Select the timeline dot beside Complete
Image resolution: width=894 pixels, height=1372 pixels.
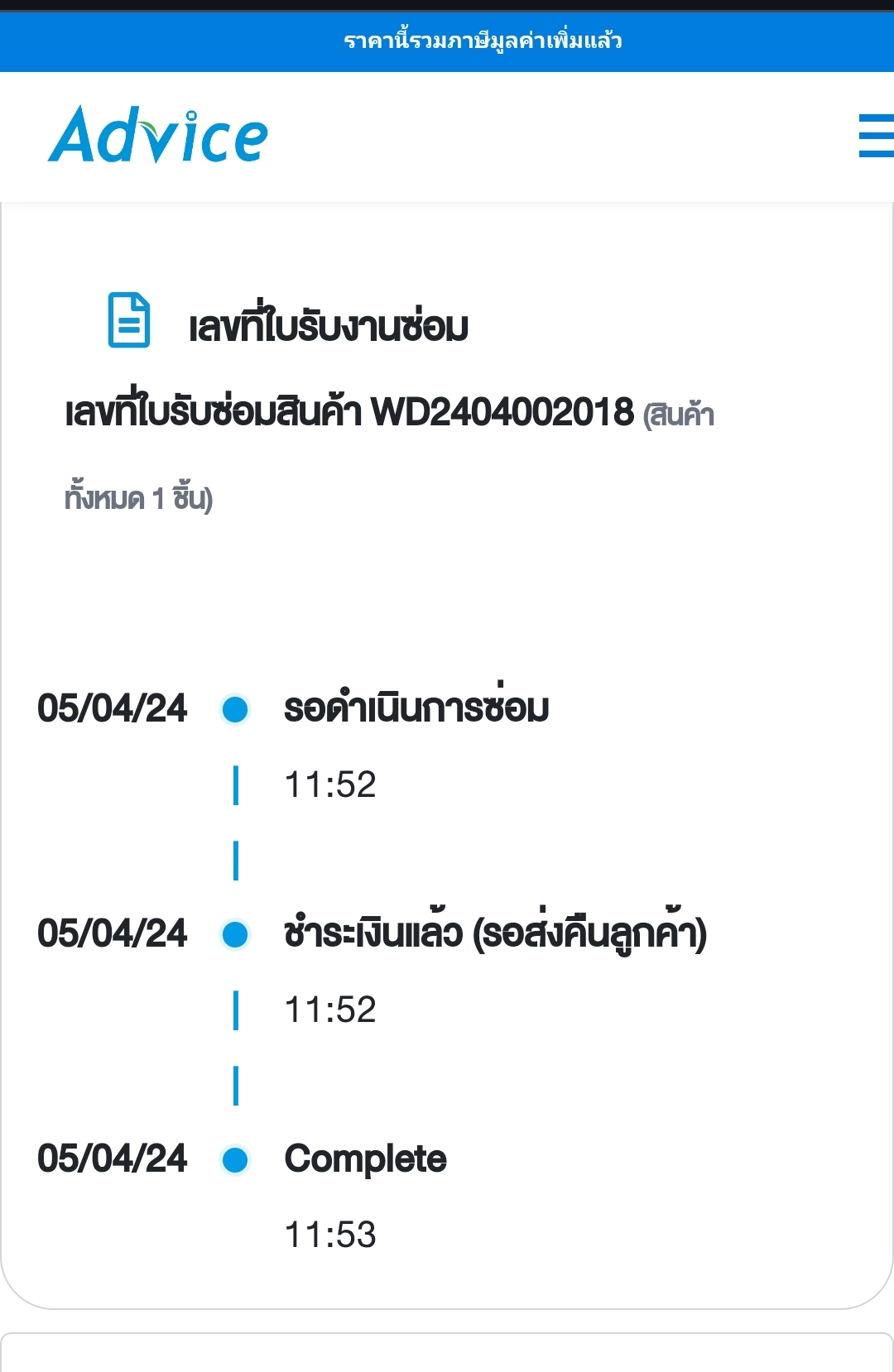click(x=235, y=1159)
